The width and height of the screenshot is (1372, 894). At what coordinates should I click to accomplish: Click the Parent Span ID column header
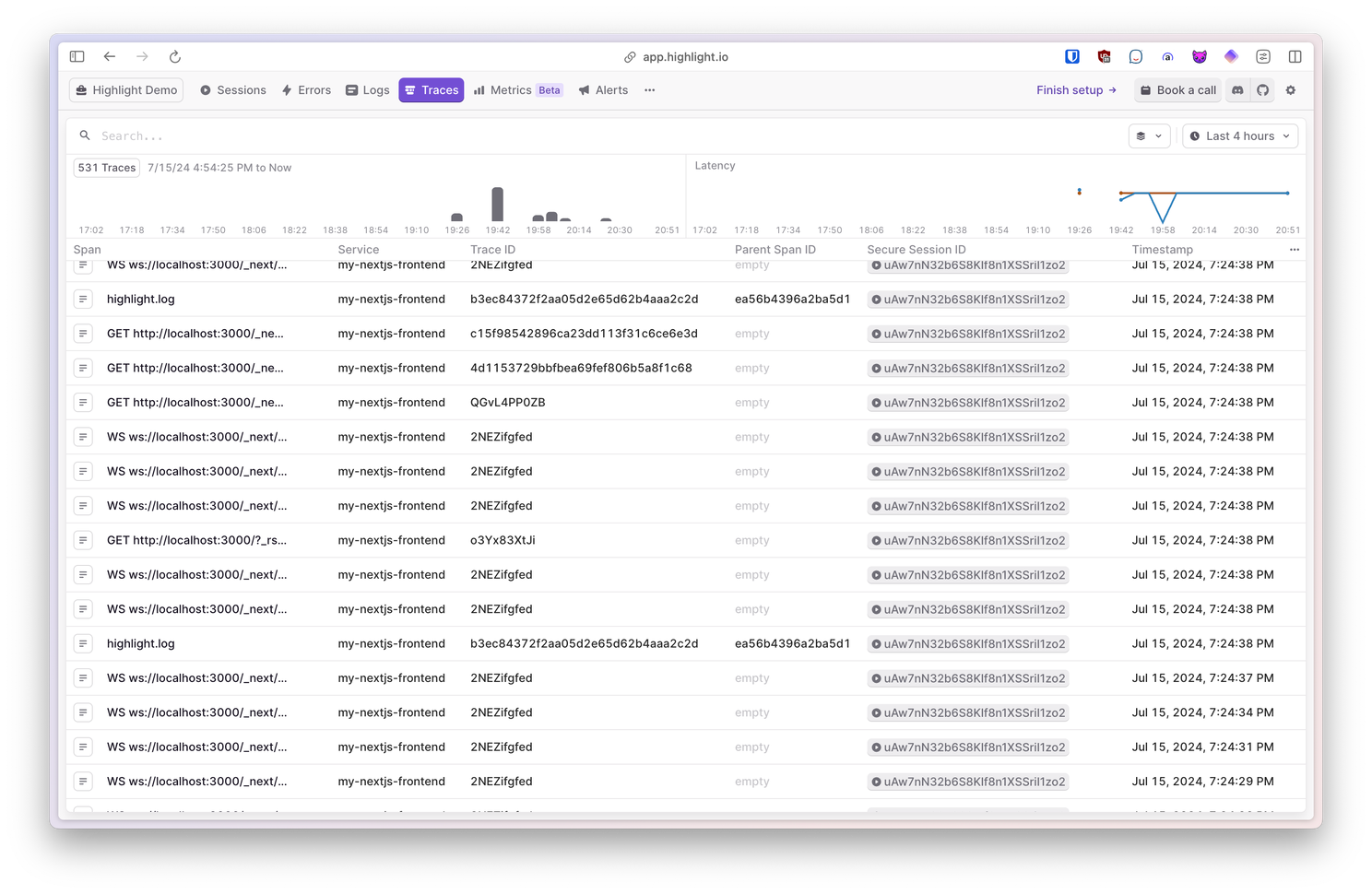(775, 250)
